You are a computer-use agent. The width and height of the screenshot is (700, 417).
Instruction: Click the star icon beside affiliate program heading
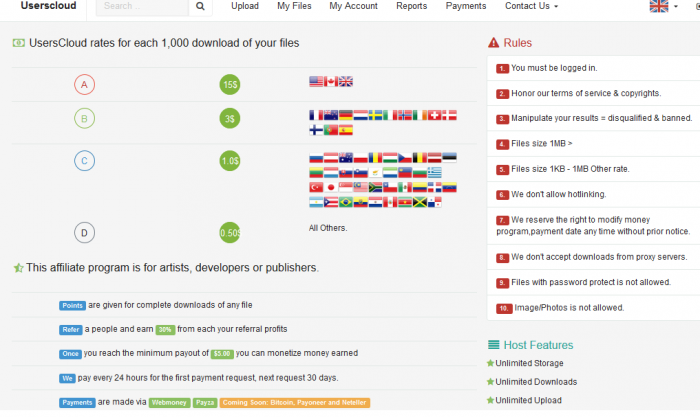point(18,268)
